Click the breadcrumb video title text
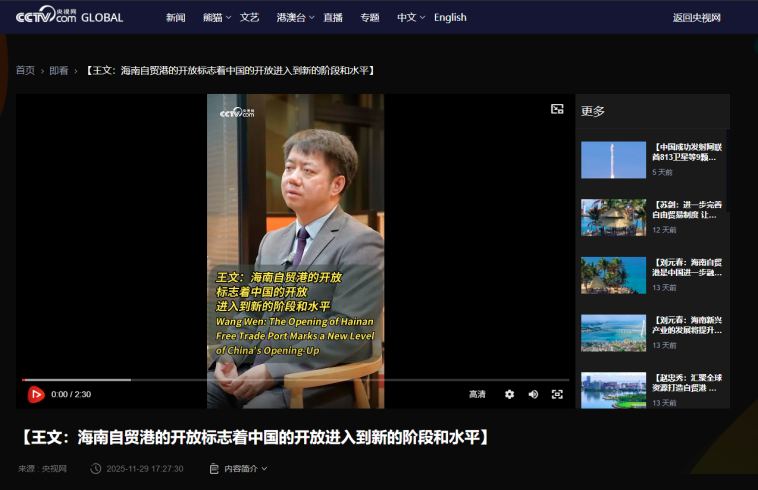 (x=230, y=71)
